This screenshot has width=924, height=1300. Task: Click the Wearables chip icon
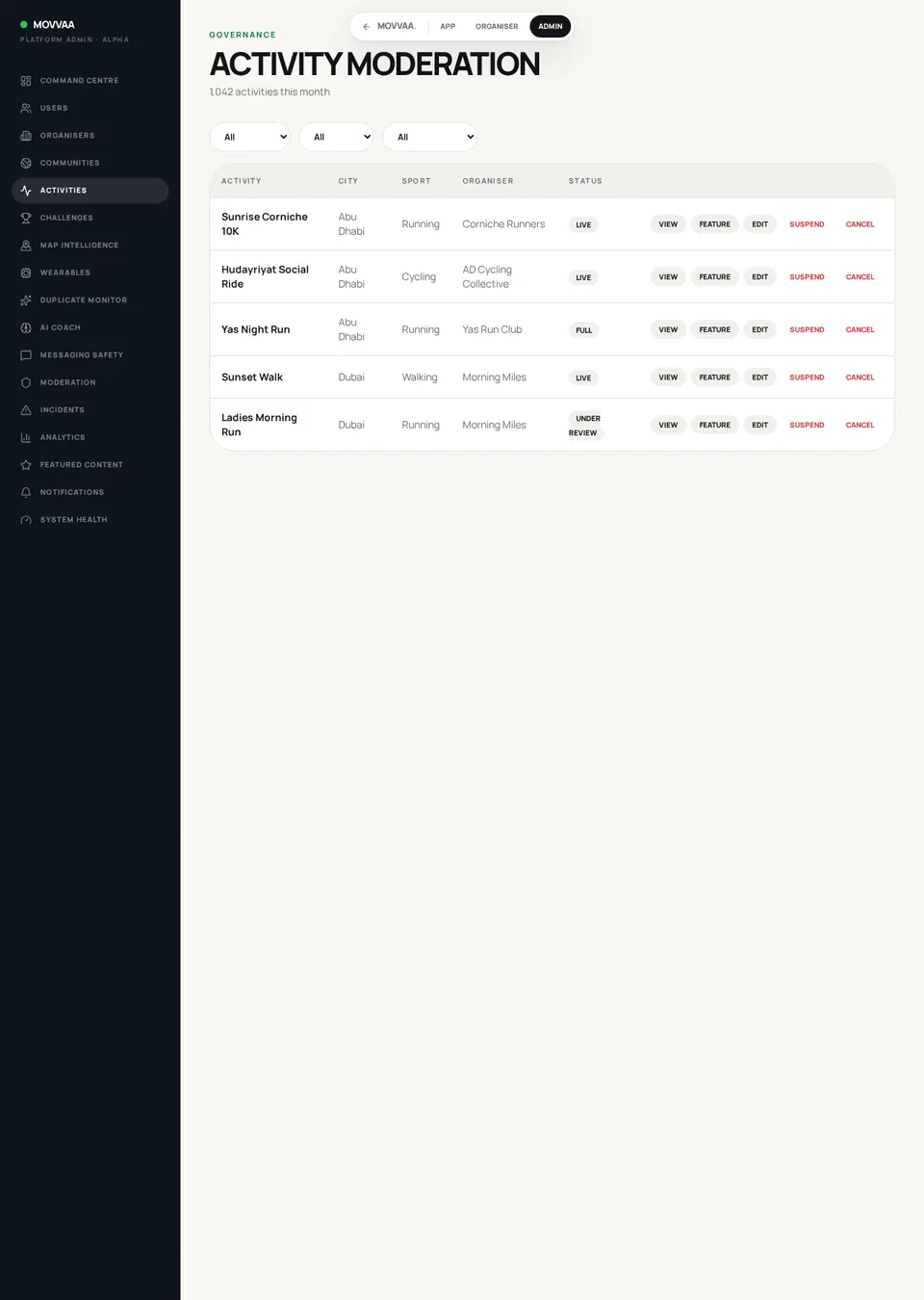tap(26, 273)
